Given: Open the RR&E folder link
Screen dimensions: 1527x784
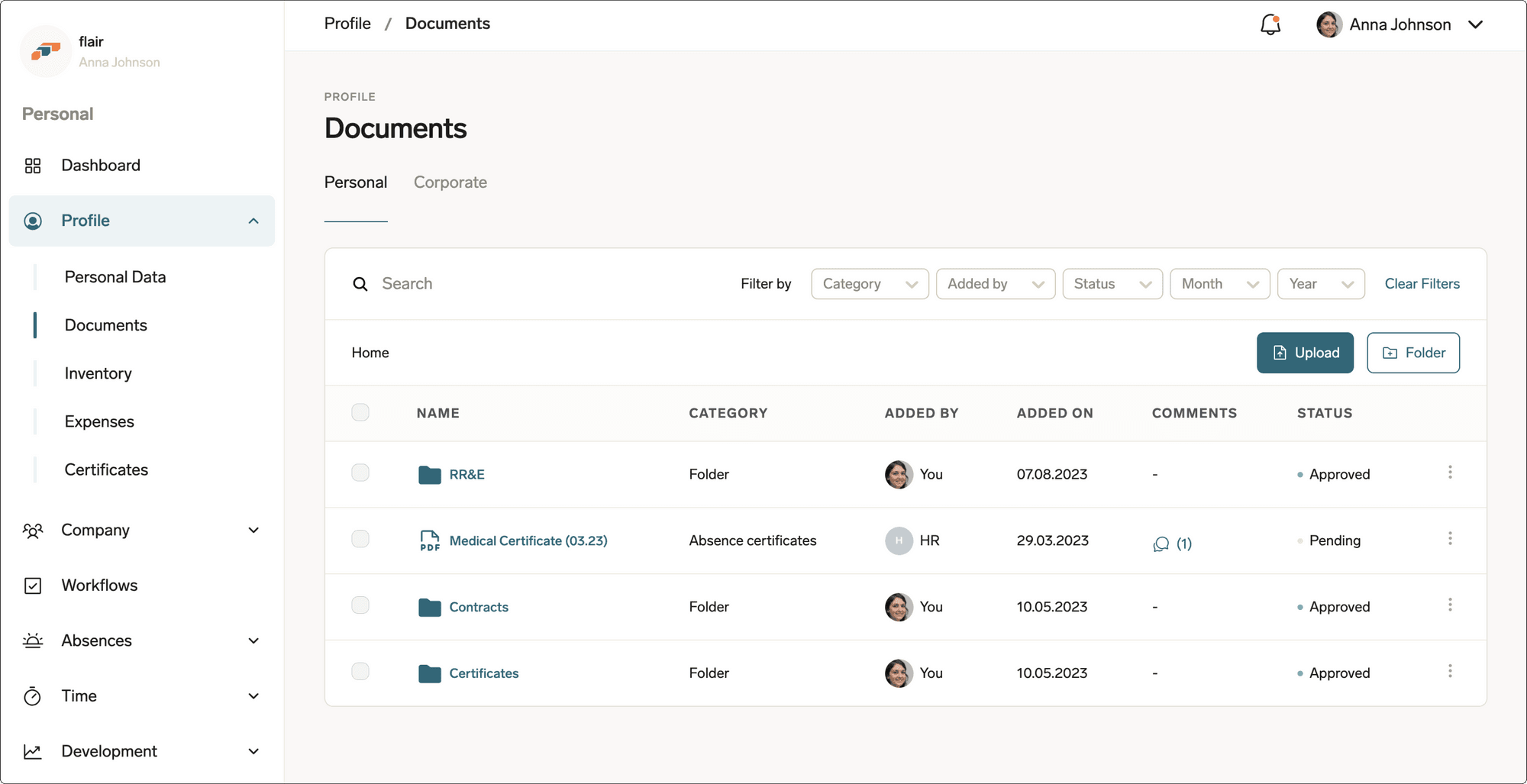Looking at the screenshot, I should [x=467, y=474].
